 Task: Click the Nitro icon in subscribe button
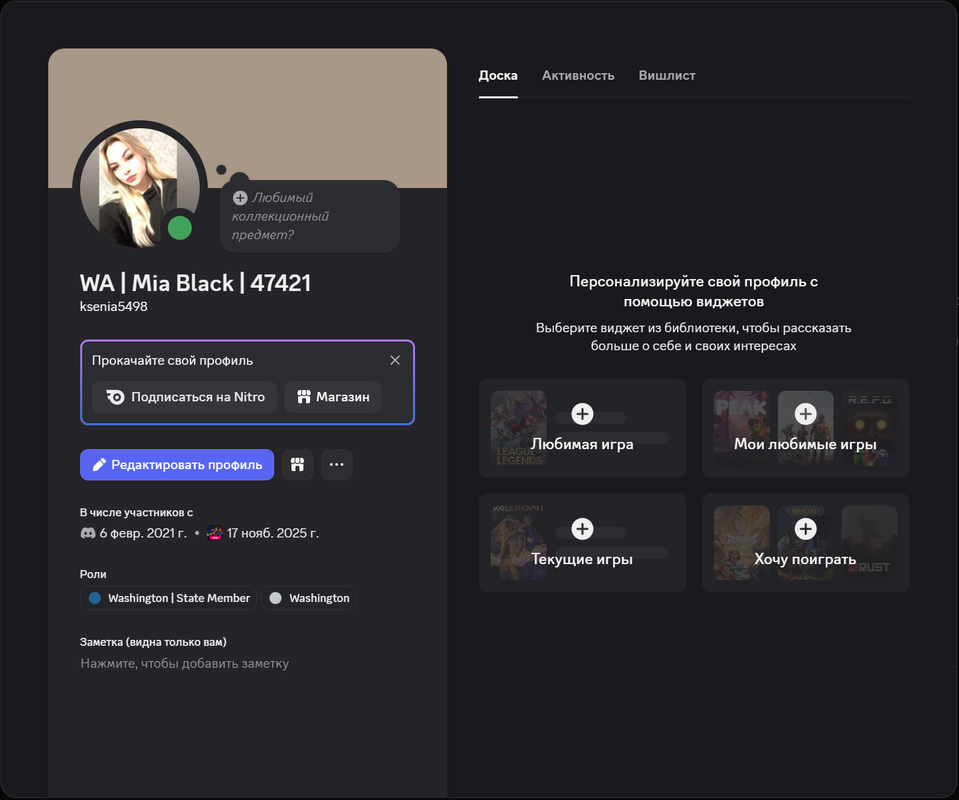[116, 397]
